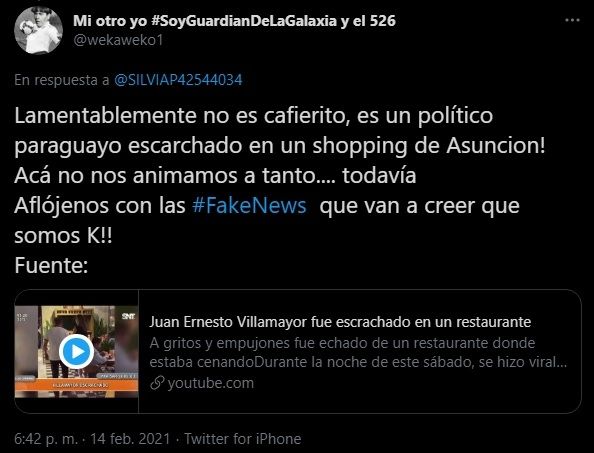Open the #FakeNews hashtag
This screenshot has height=453, width=594.
(249, 206)
